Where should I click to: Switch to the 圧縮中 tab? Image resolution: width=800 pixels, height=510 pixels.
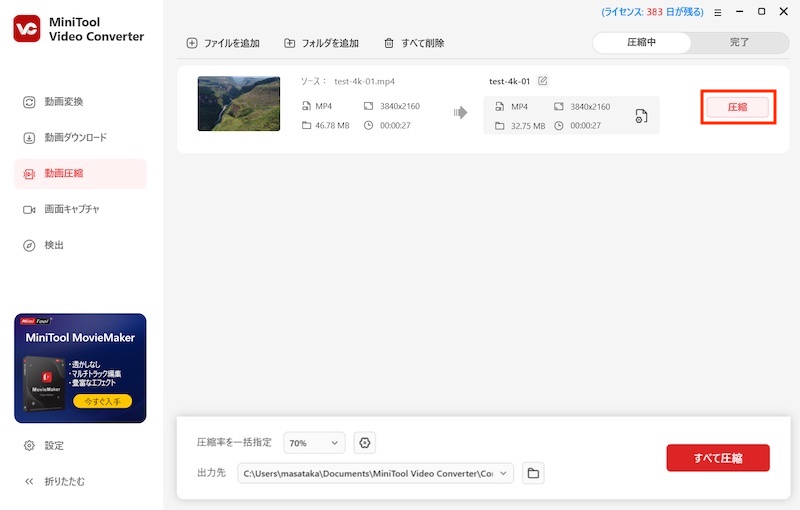coord(642,43)
